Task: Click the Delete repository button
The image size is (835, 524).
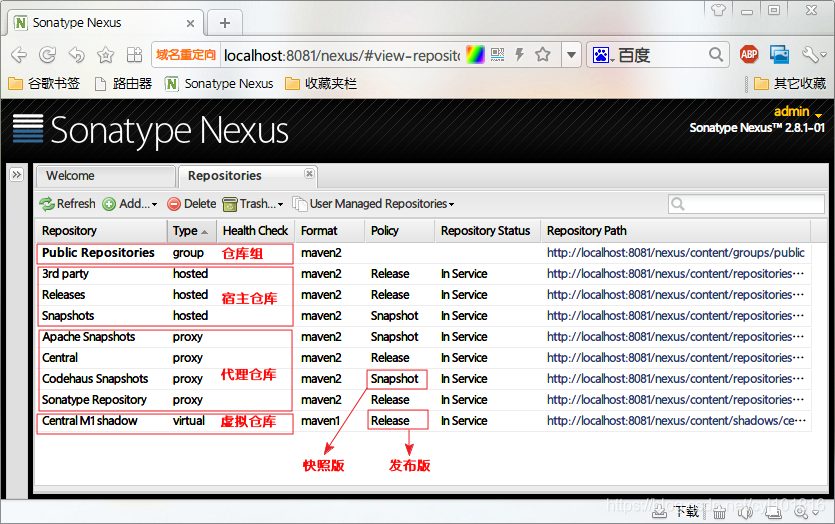Action: pyautogui.click(x=192, y=204)
